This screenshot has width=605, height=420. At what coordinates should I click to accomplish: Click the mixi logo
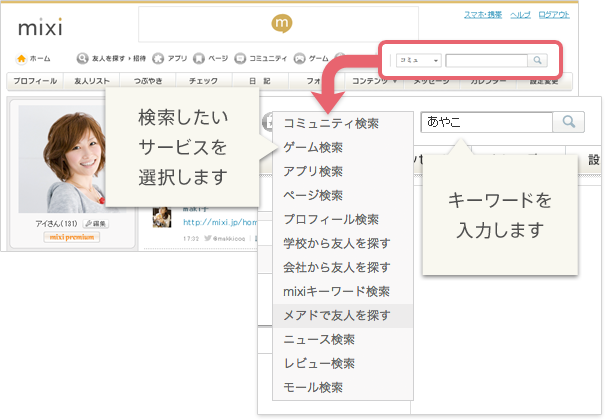point(40,27)
